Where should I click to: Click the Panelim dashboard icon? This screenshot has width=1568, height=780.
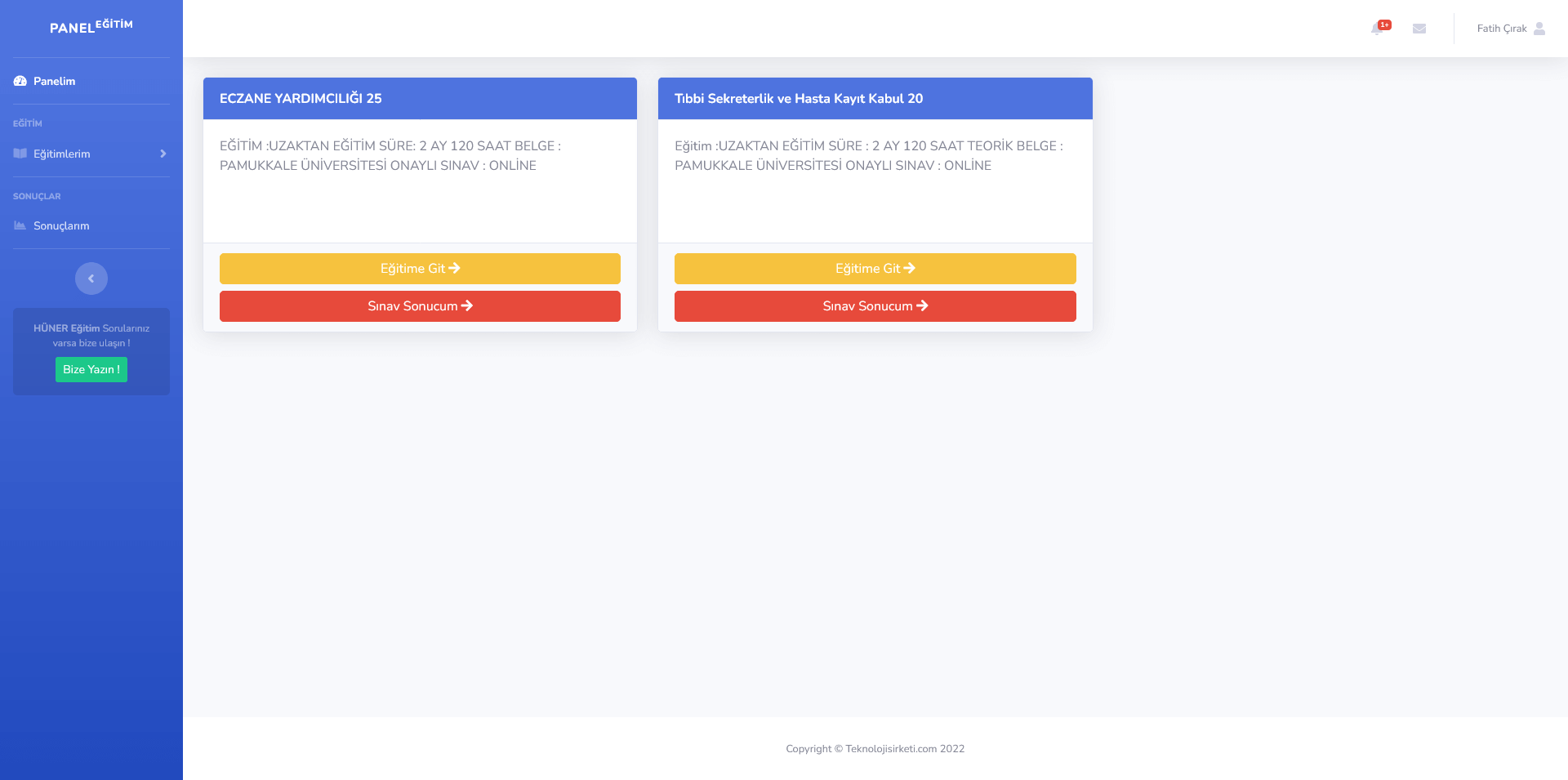coord(20,81)
